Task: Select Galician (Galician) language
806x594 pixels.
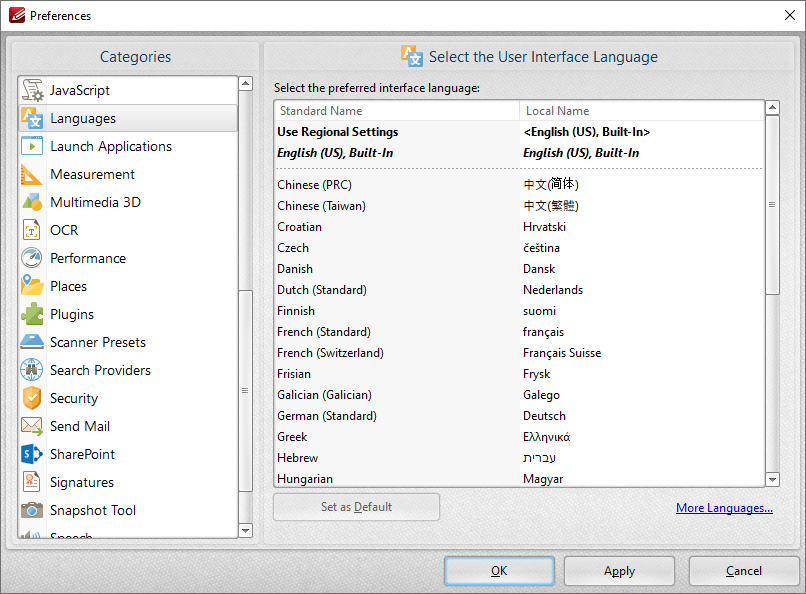Action: coord(519,395)
